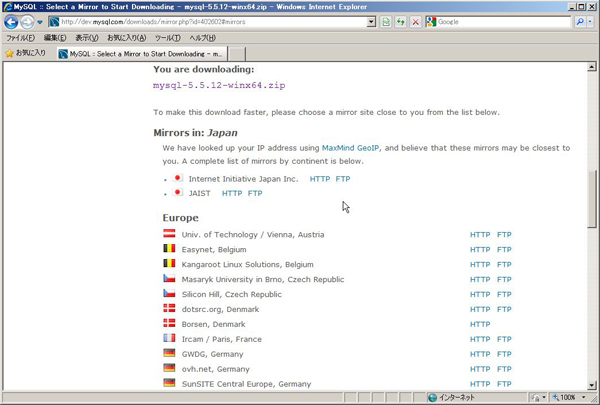The image size is (600, 405).
Task: Click the browser Back arrow button
Action: (11, 22)
